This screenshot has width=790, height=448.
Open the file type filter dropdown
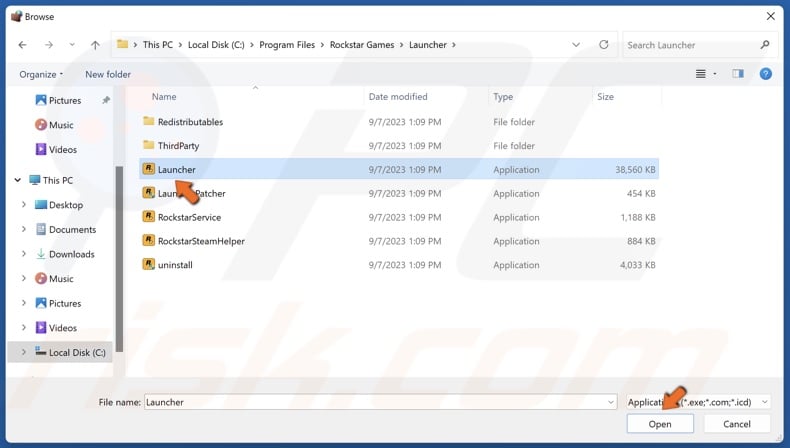(698, 402)
